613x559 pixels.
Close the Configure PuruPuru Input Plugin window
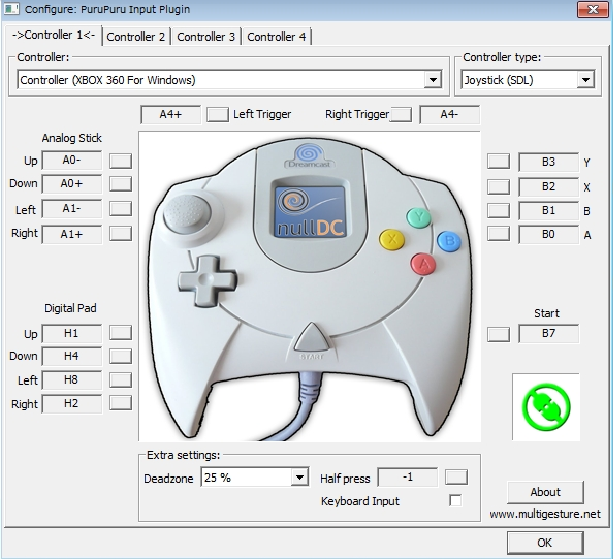(593, 9)
